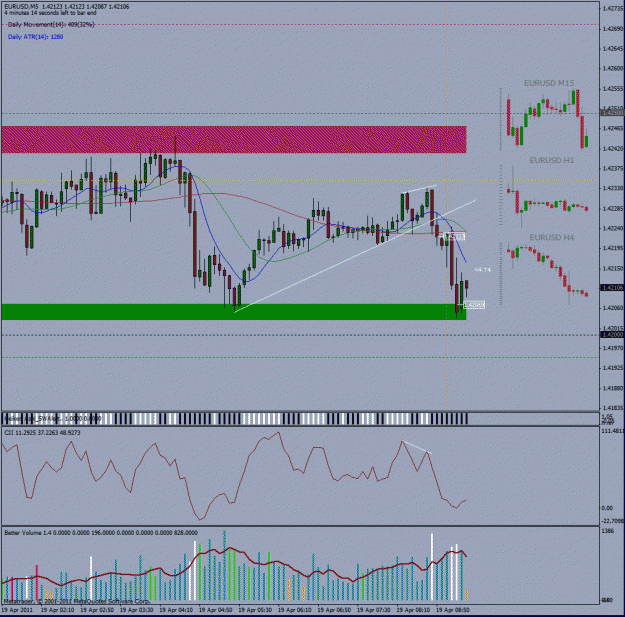Click the 1386 volume scale label
The image size is (625, 617).
(x=607, y=531)
